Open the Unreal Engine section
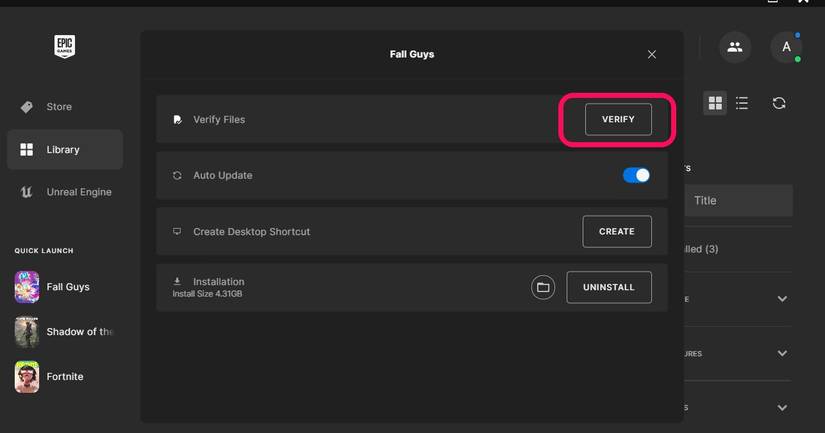Screen dimensions: 825x433 (65, 192)
